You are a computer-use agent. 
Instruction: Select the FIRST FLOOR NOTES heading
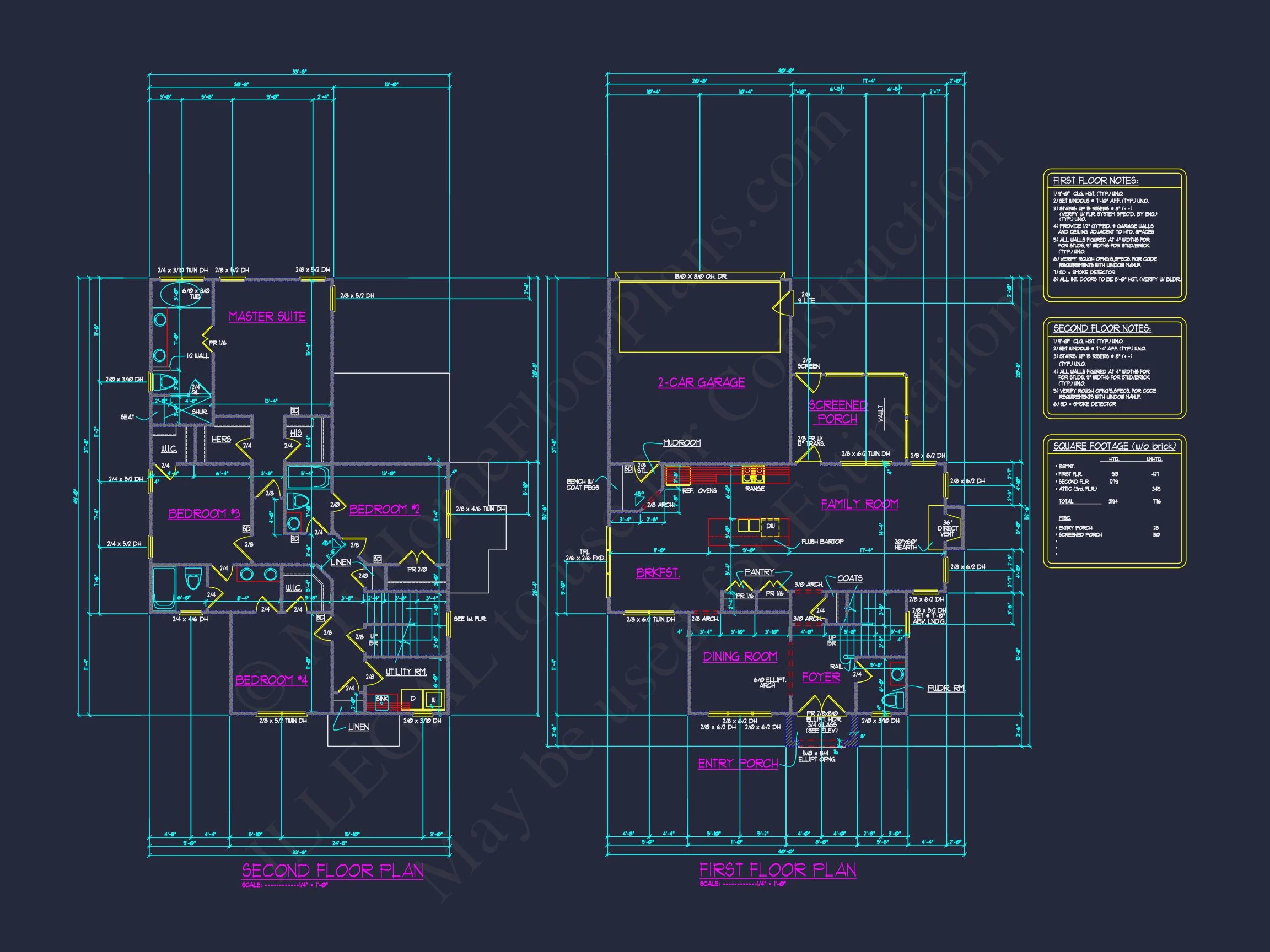pyautogui.click(x=1095, y=181)
